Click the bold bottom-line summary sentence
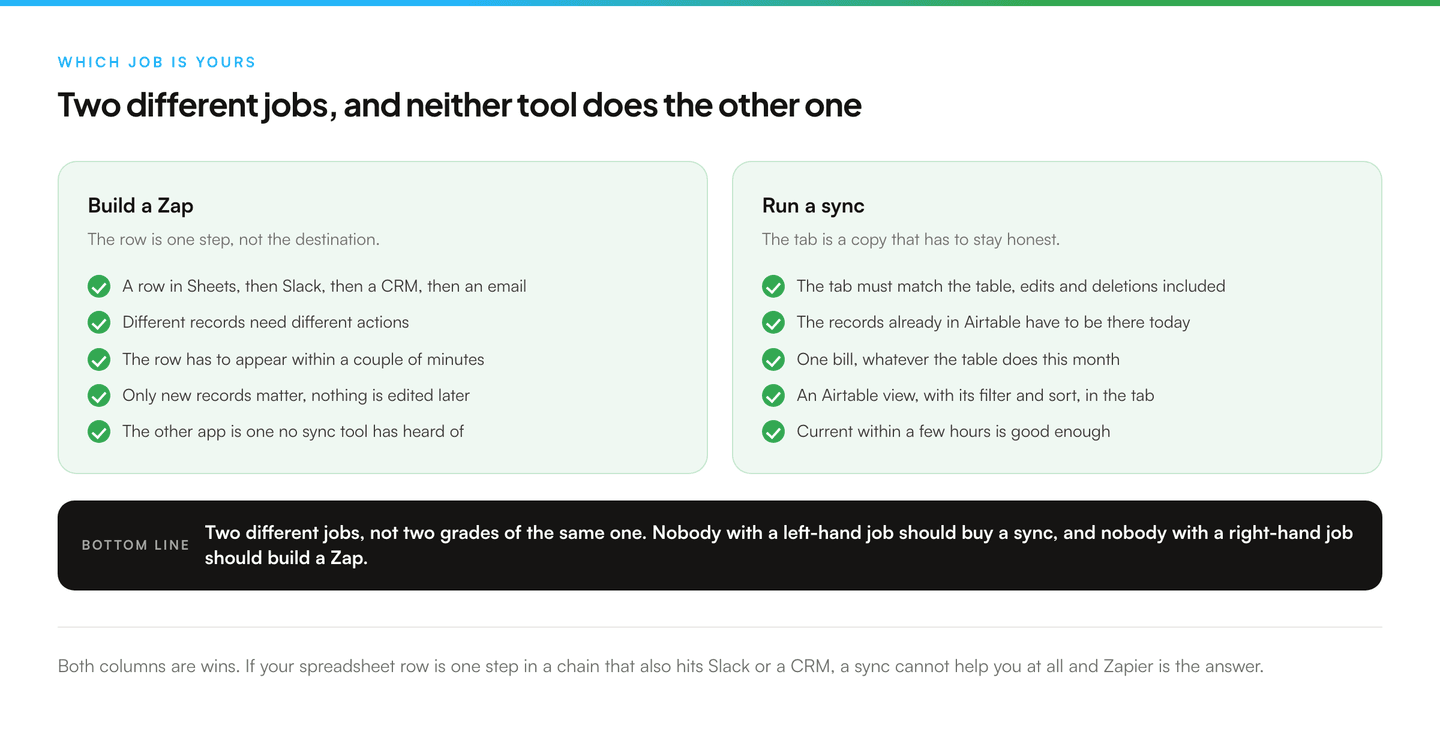This screenshot has width=1440, height=737. click(779, 545)
